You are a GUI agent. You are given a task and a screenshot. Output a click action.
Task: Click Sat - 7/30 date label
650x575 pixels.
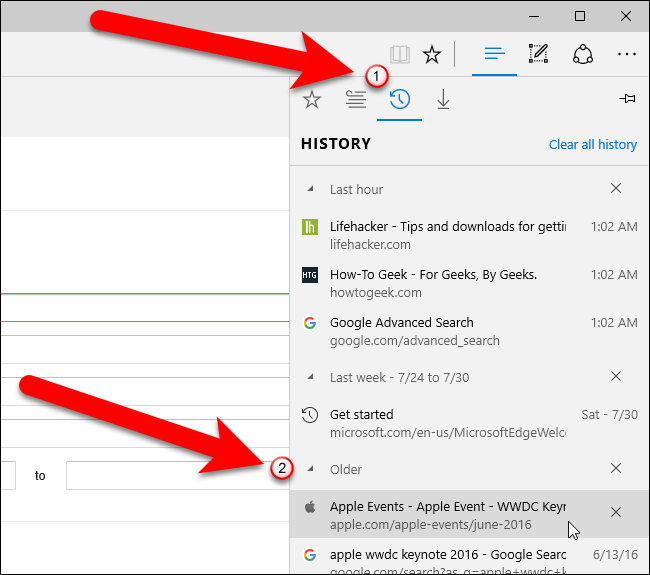(609, 415)
